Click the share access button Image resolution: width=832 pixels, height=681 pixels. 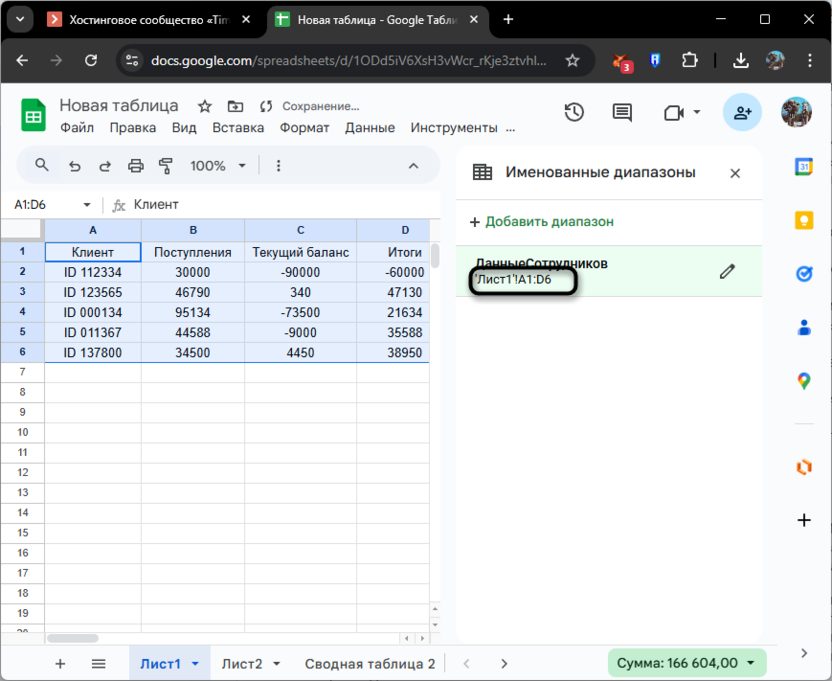[x=742, y=113]
